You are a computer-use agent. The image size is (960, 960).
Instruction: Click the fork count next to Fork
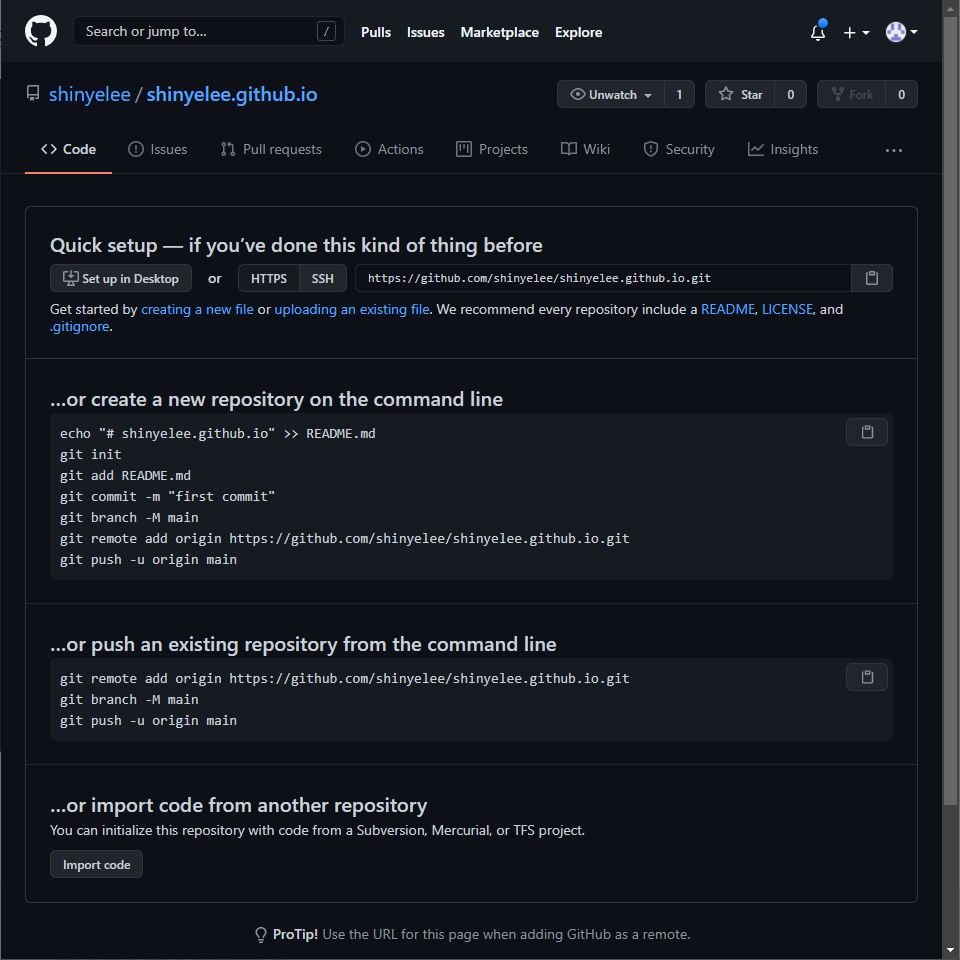click(901, 94)
